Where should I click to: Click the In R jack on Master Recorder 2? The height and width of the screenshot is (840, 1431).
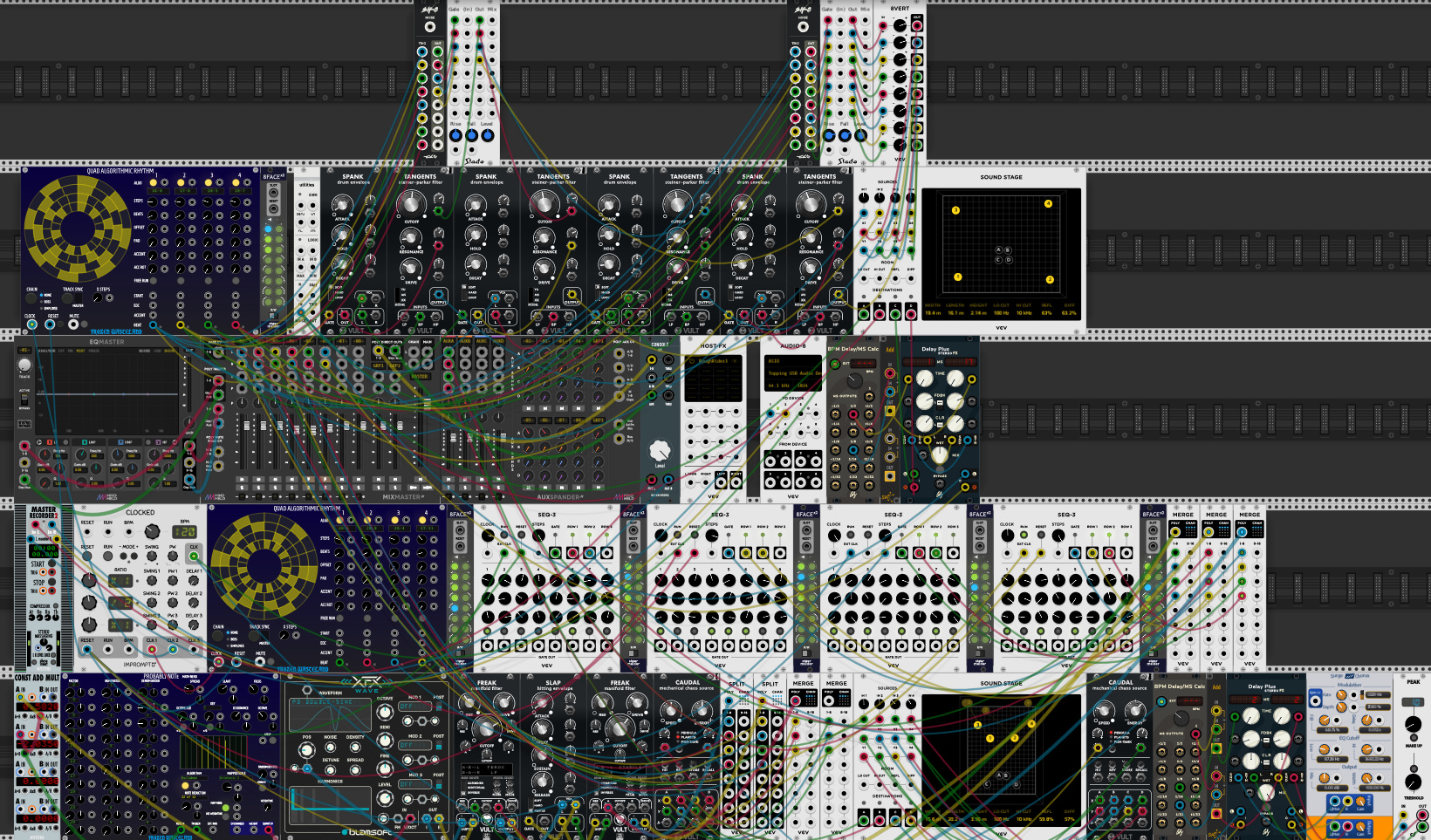51,525
